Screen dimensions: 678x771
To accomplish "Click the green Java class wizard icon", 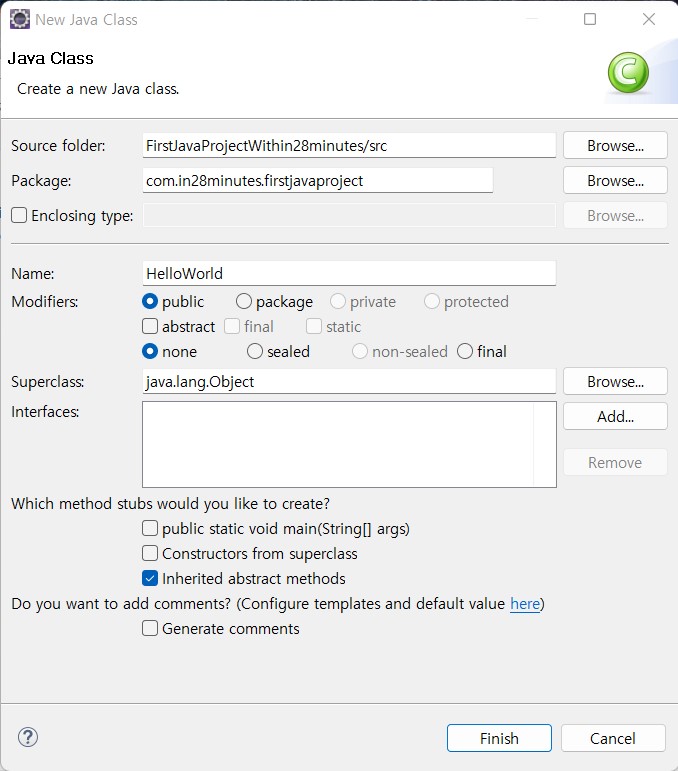I will point(628,73).
